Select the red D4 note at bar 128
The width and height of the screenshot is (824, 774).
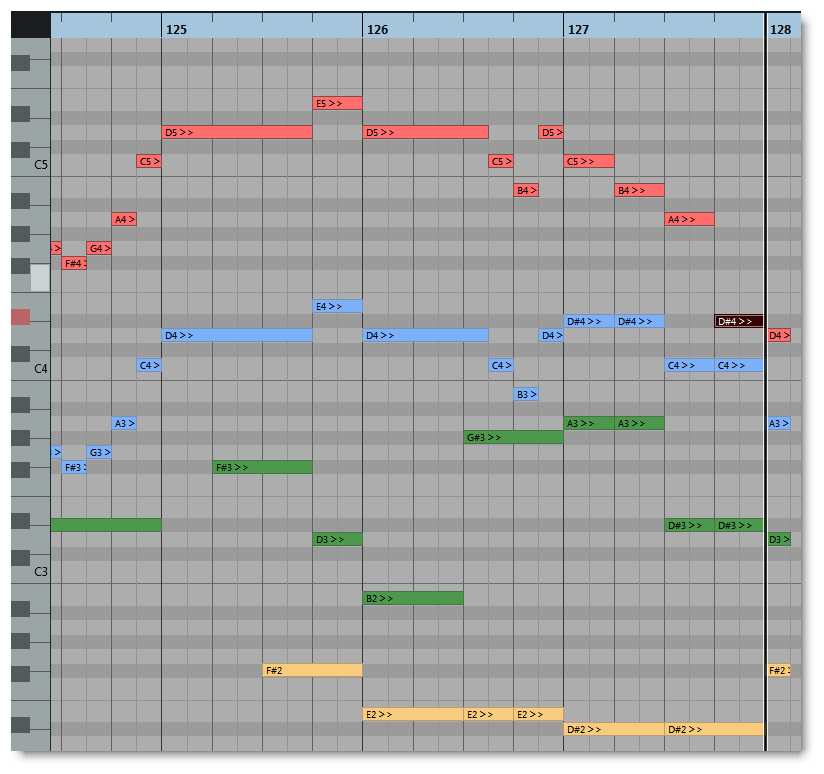point(779,335)
